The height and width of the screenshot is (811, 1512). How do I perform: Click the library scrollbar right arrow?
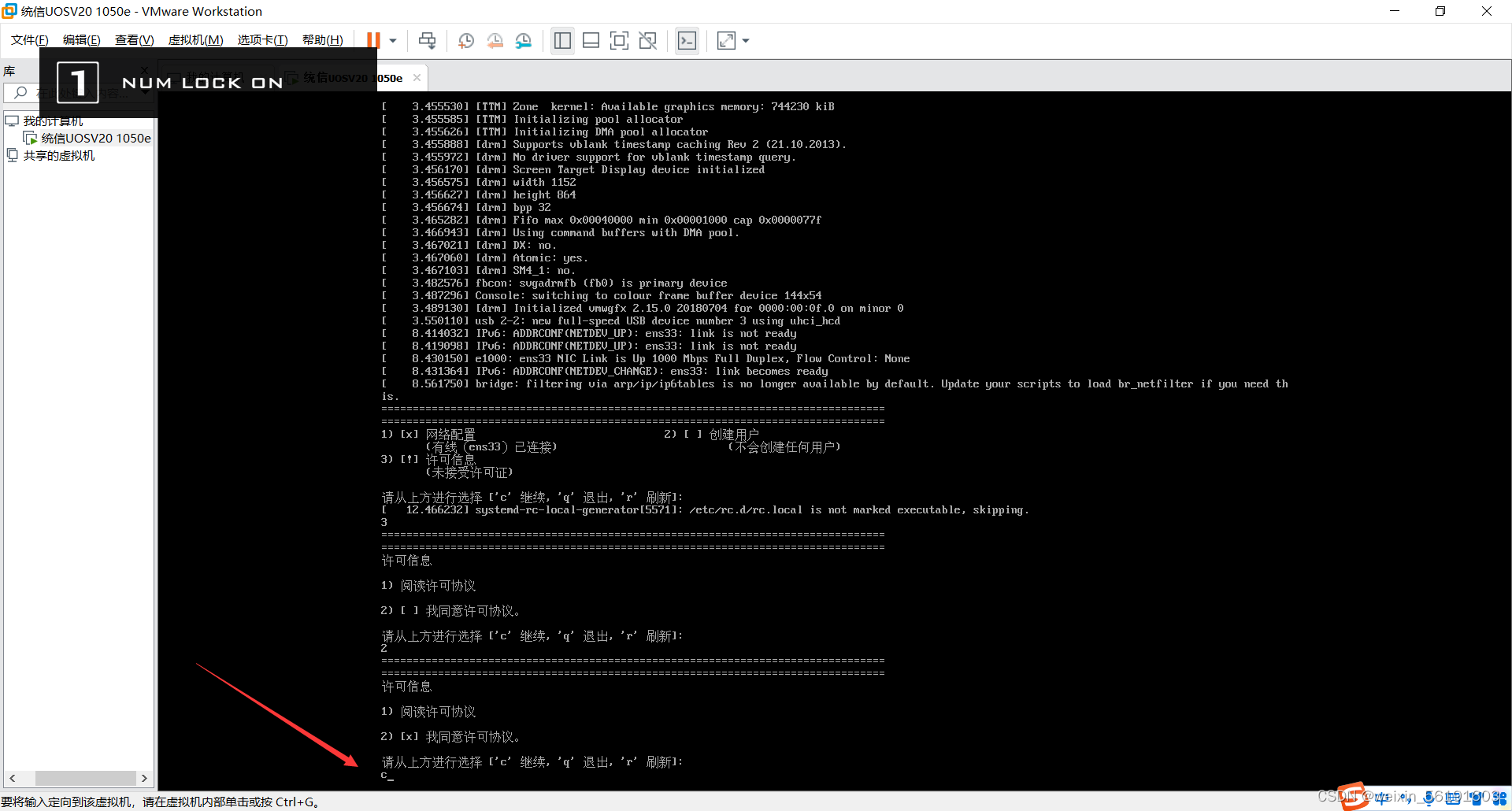coord(144,778)
